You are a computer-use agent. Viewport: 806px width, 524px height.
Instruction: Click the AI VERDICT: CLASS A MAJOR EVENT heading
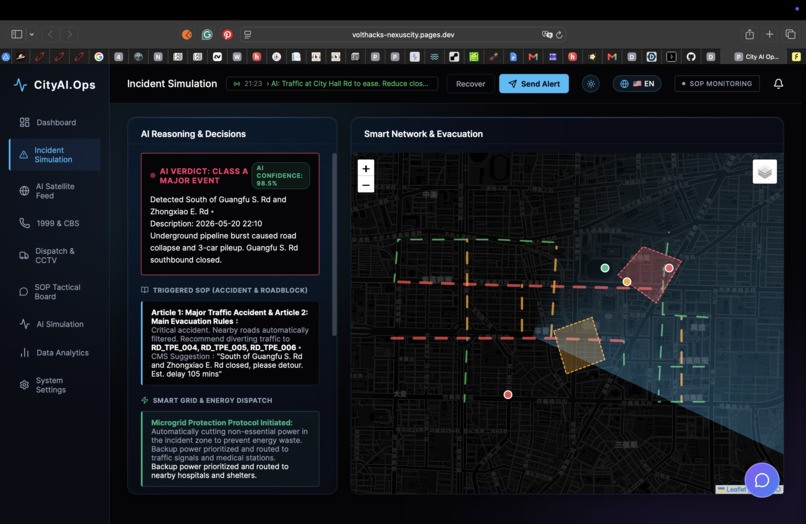point(204,176)
